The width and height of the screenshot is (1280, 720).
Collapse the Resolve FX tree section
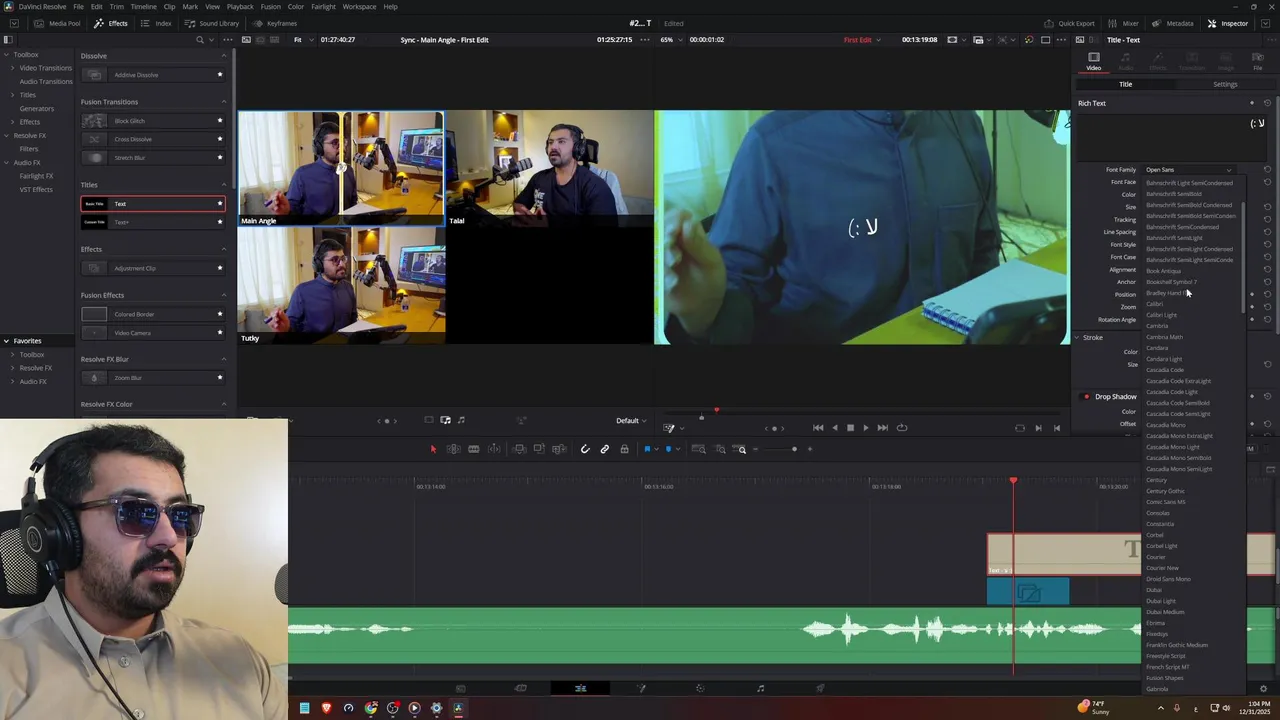pyautogui.click(x=6, y=135)
